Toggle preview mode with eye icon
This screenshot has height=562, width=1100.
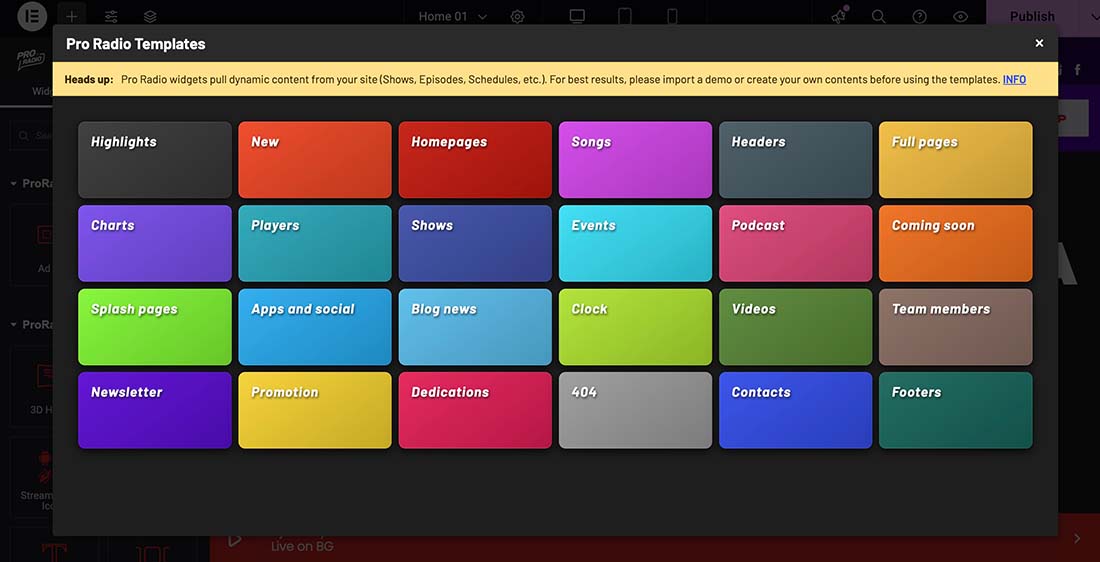pos(960,16)
